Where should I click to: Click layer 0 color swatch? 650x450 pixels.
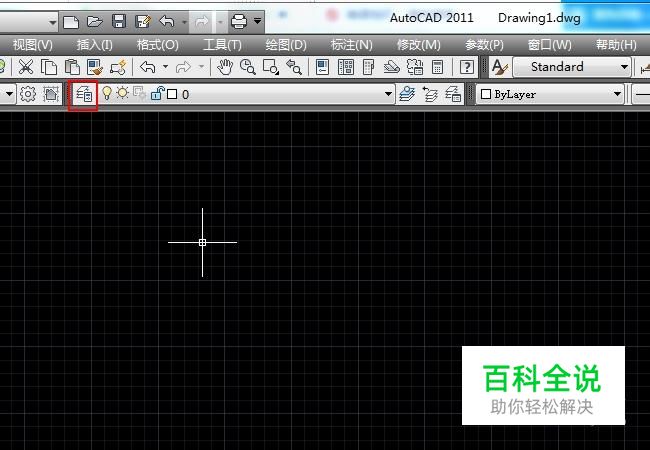click(x=172, y=94)
